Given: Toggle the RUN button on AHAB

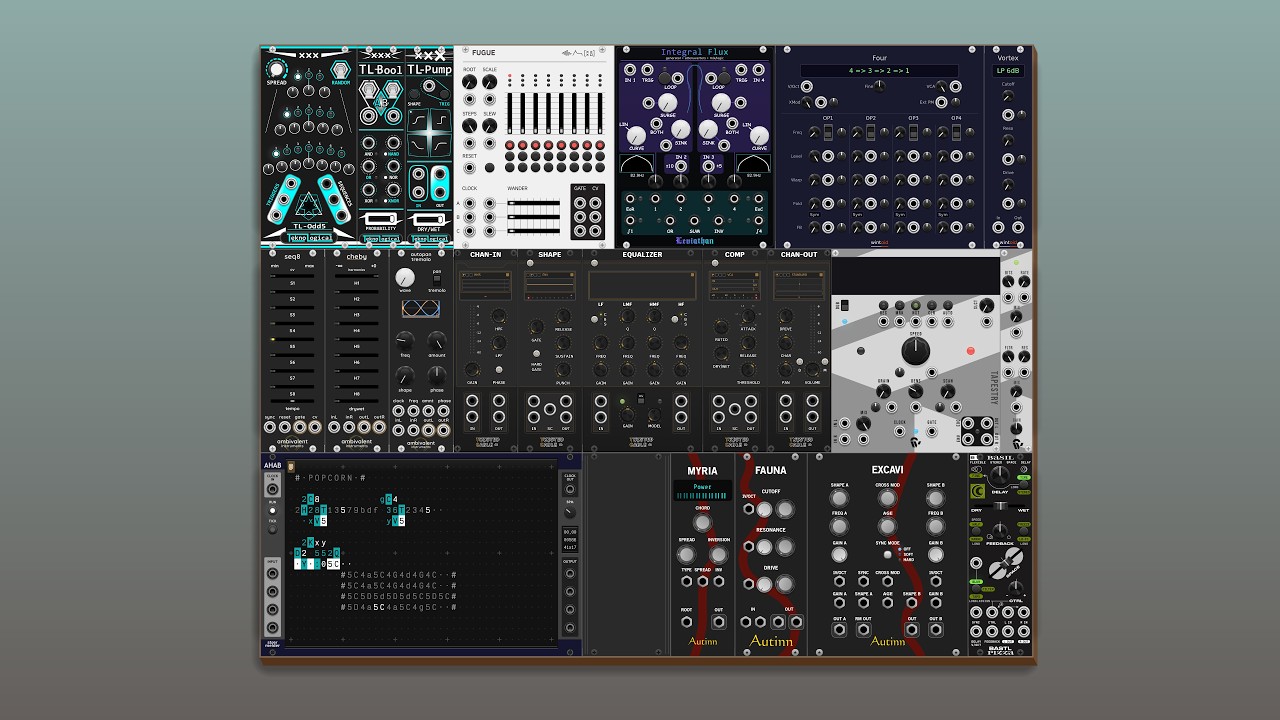Looking at the screenshot, I should click(272, 510).
